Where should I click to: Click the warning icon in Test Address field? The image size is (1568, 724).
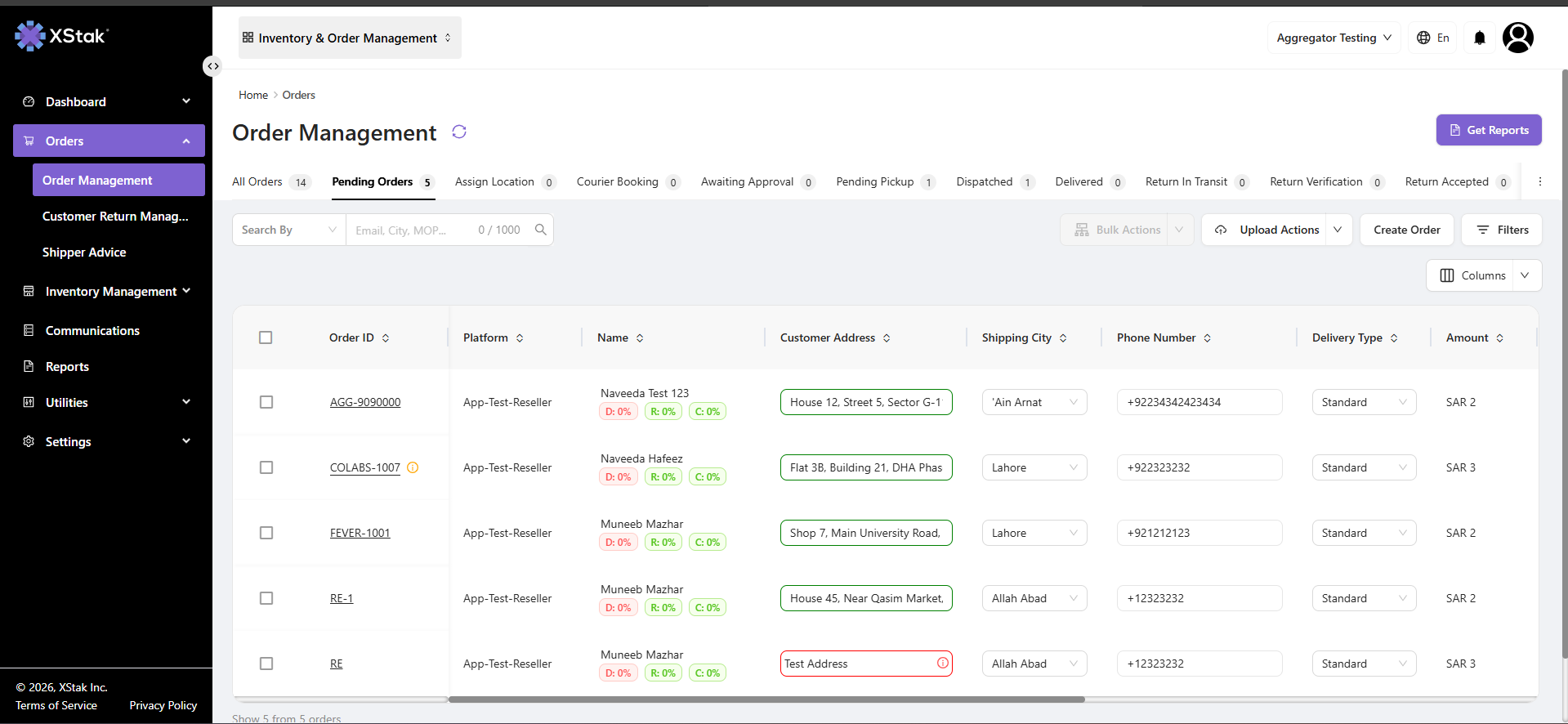tap(943, 663)
